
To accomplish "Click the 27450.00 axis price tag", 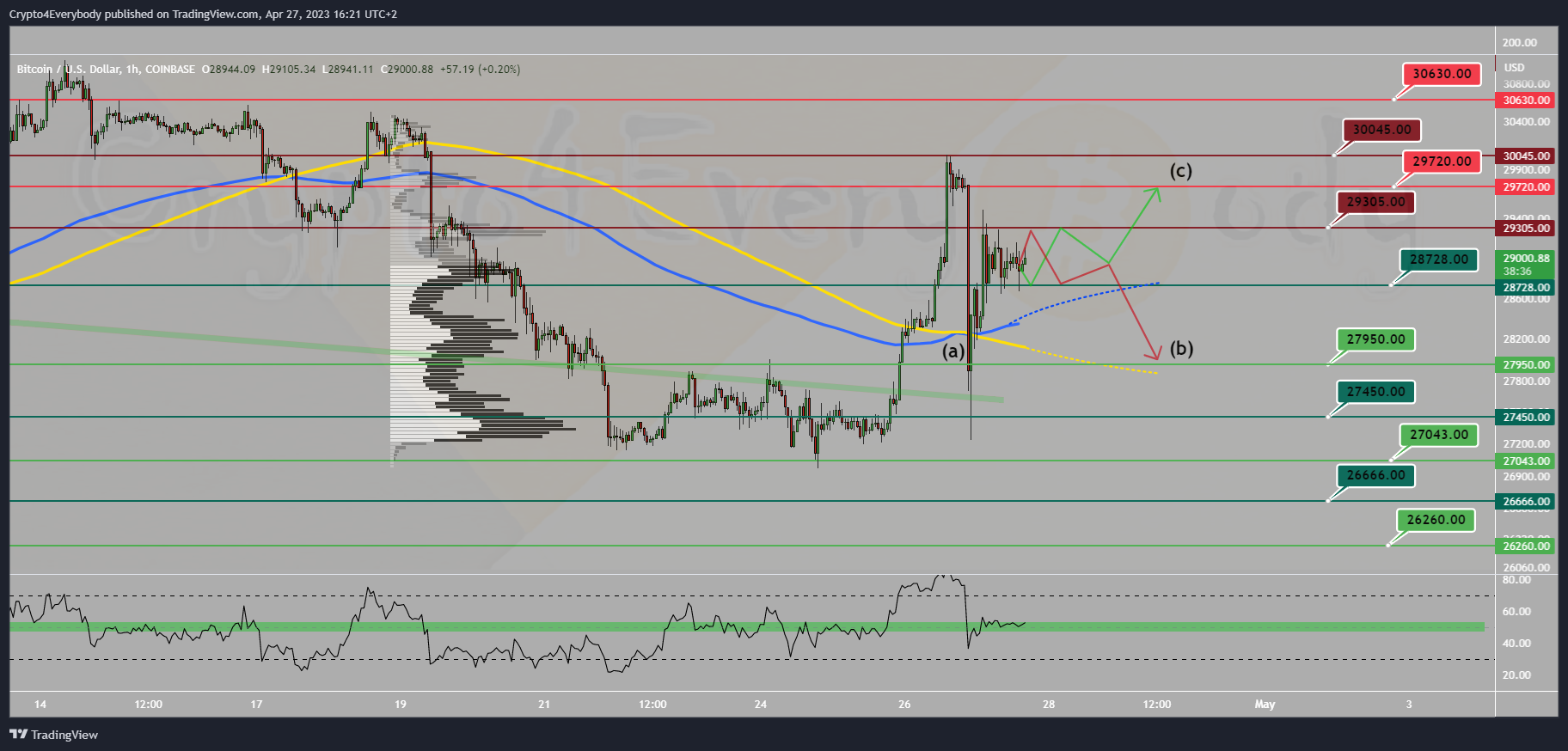I will [x=1526, y=418].
